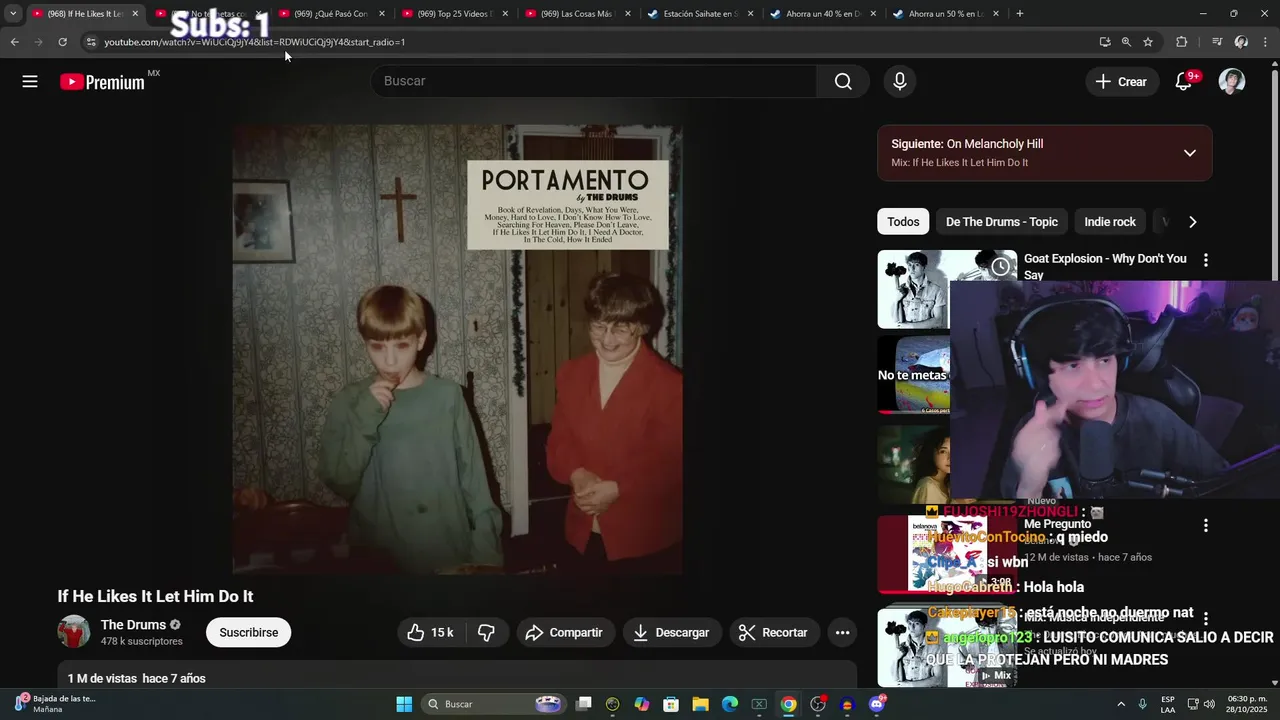Show hidden system tray icons
1280x720 pixels.
pos(1121,704)
